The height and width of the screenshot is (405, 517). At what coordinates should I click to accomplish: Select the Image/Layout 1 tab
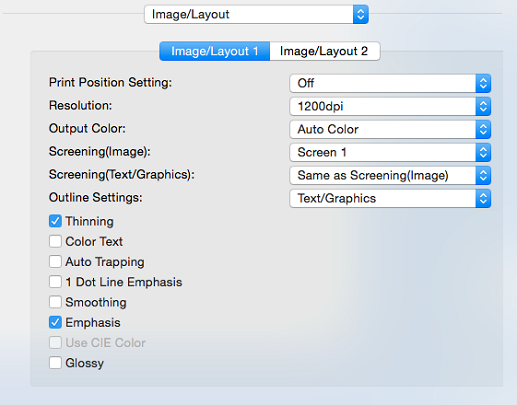[x=215, y=51]
